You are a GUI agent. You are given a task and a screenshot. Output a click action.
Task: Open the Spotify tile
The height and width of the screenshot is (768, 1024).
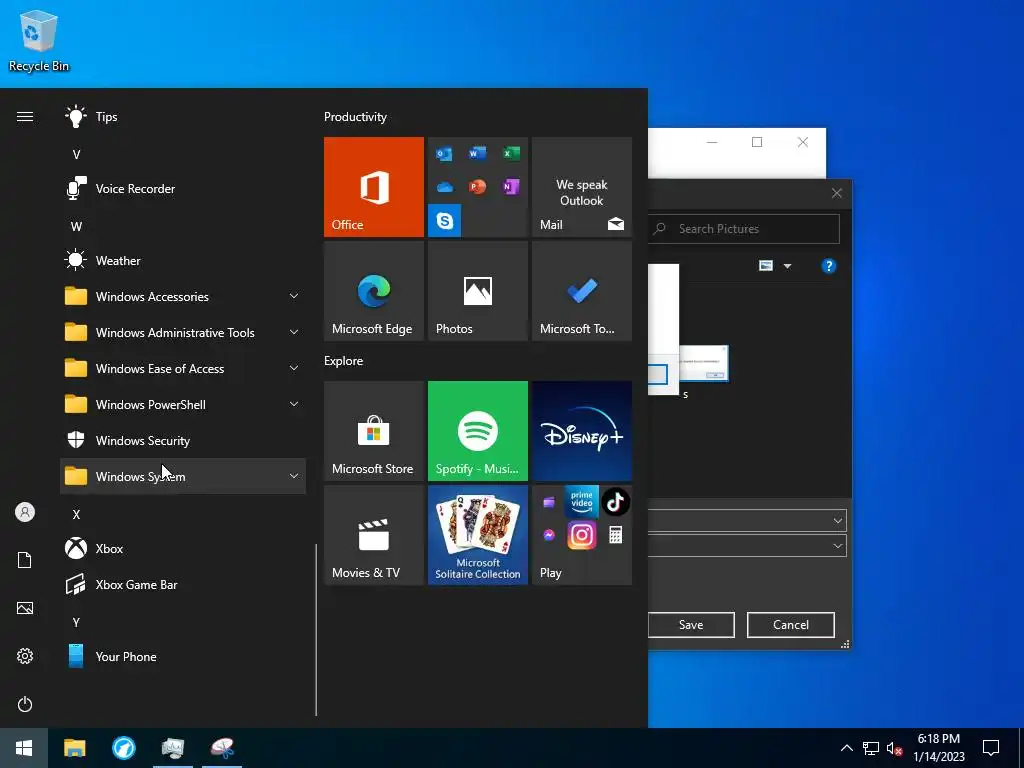click(477, 431)
